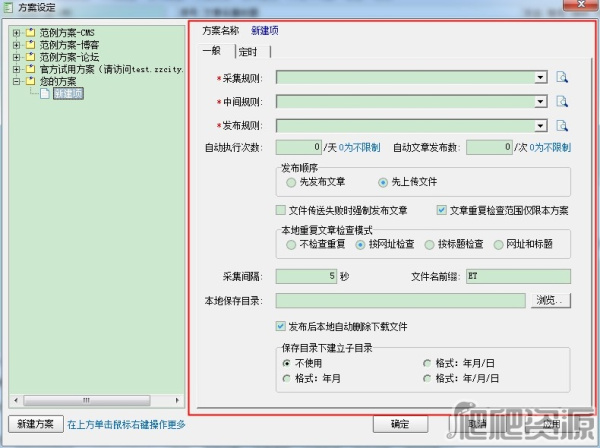Close the 方案设定 dialog window
Screen dimensions: 600x448
point(581,5)
